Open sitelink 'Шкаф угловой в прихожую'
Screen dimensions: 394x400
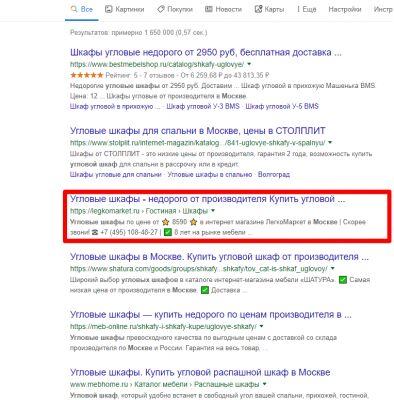[115, 106]
